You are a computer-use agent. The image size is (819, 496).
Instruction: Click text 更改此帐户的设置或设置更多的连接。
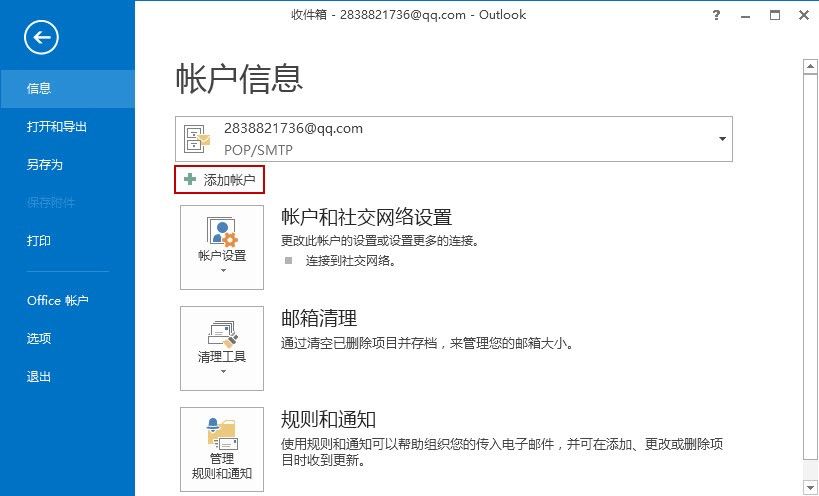tap(380, 241)
